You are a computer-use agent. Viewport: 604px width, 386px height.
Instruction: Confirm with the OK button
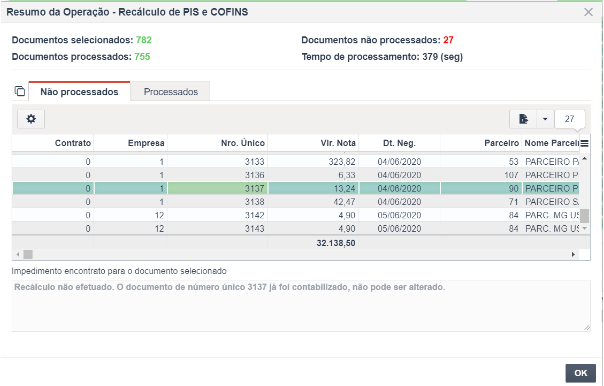pos(581,373)
